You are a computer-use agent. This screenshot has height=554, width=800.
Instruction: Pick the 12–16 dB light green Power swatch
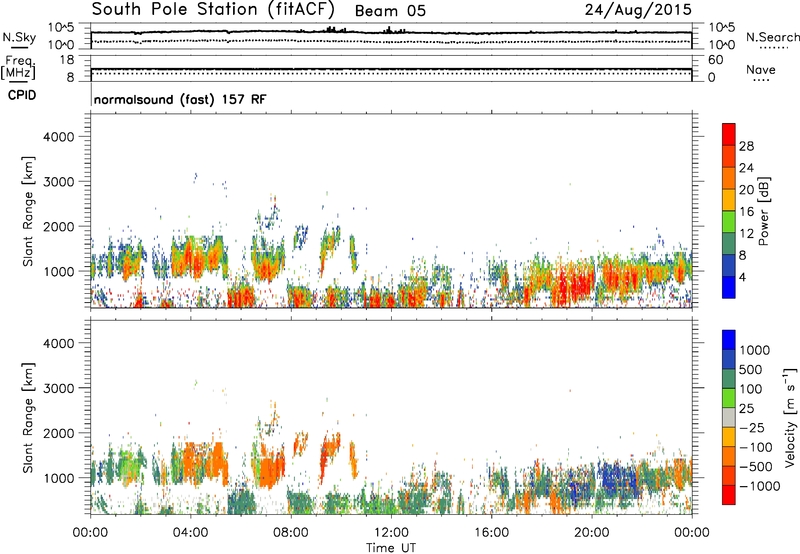point(729,222)
